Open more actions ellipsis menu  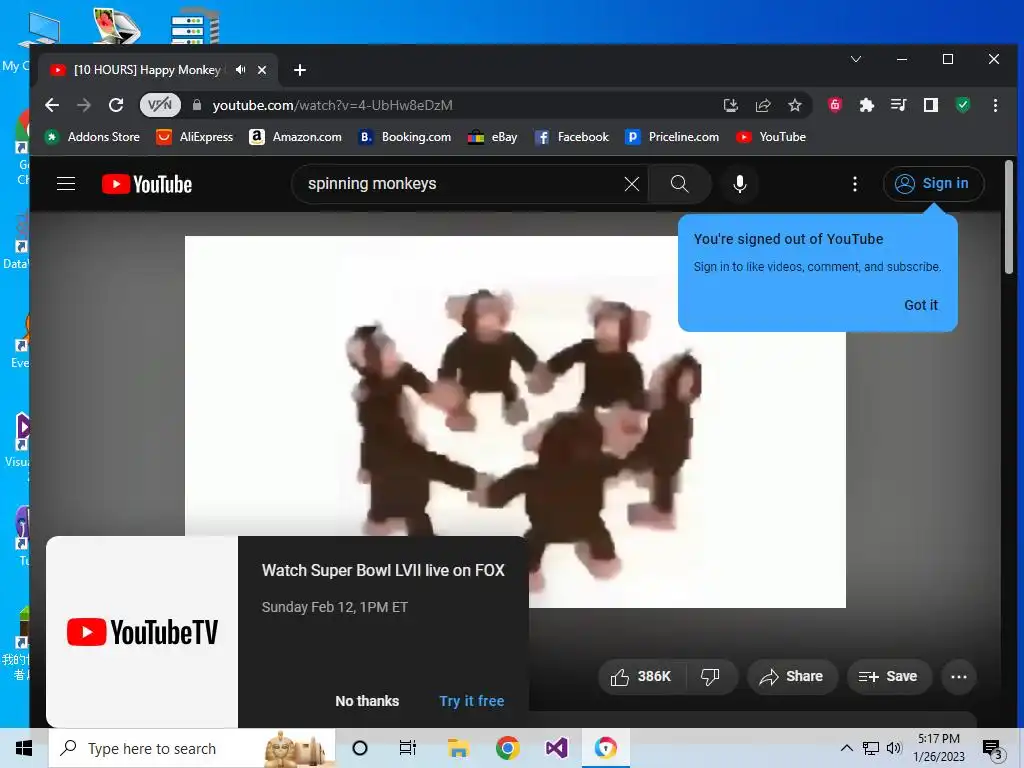[x=959, y=677]
